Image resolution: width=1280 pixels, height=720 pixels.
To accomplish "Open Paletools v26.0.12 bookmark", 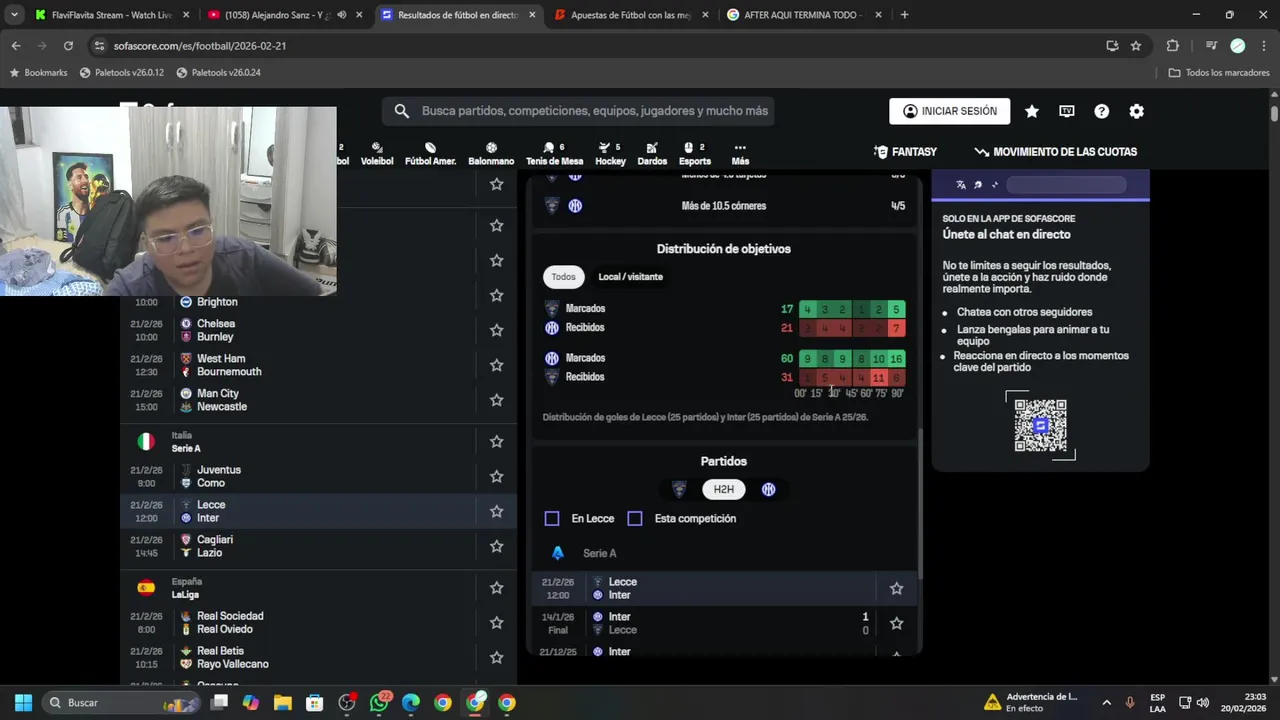I will point(122,73).
